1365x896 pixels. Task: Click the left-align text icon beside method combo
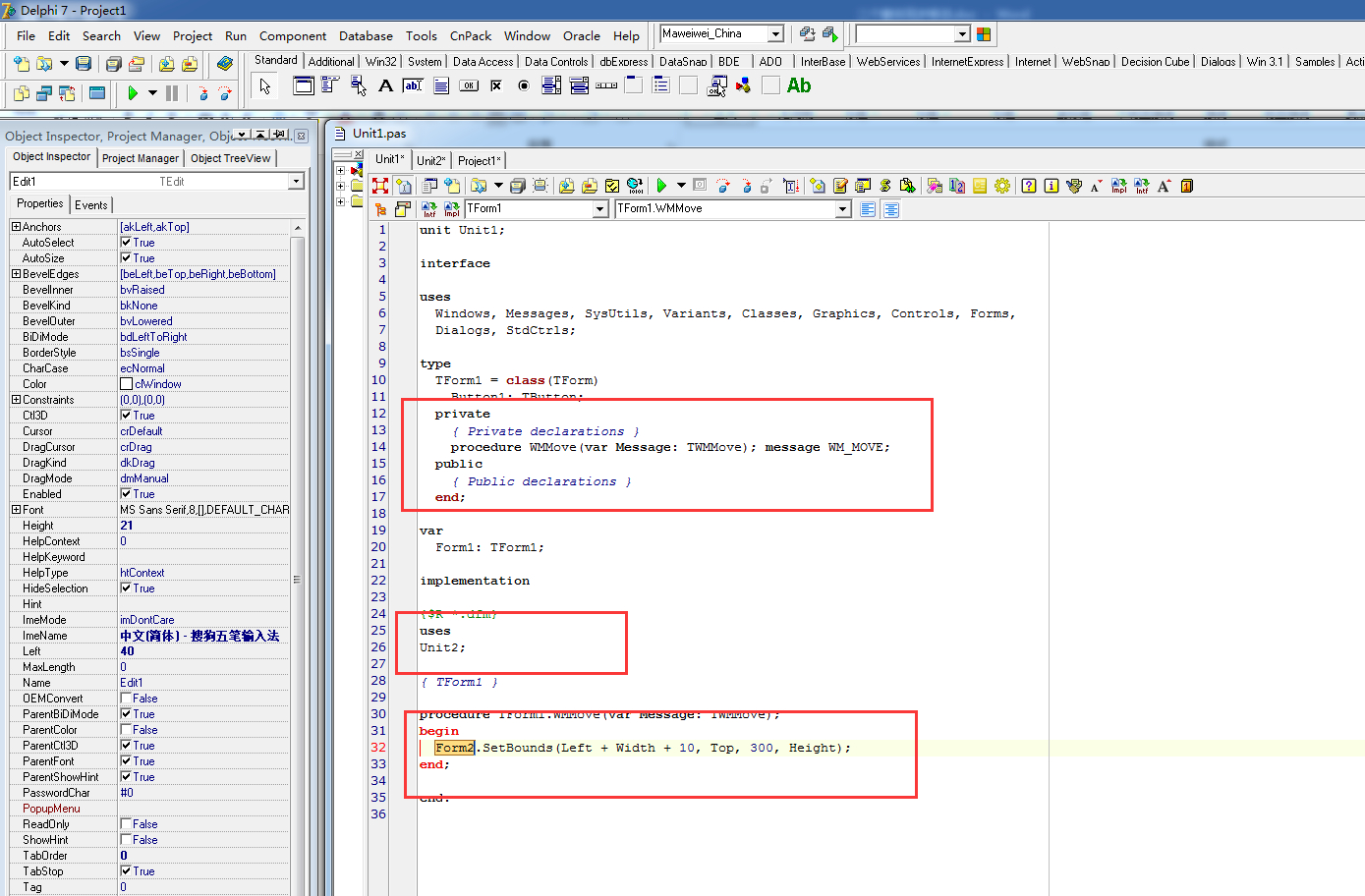tap(868, 209)
